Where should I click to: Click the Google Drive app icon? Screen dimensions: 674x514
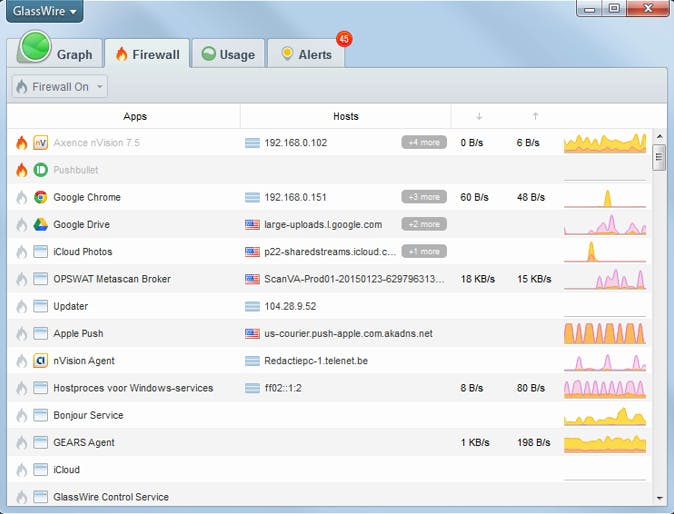click(x=40, y=224)
